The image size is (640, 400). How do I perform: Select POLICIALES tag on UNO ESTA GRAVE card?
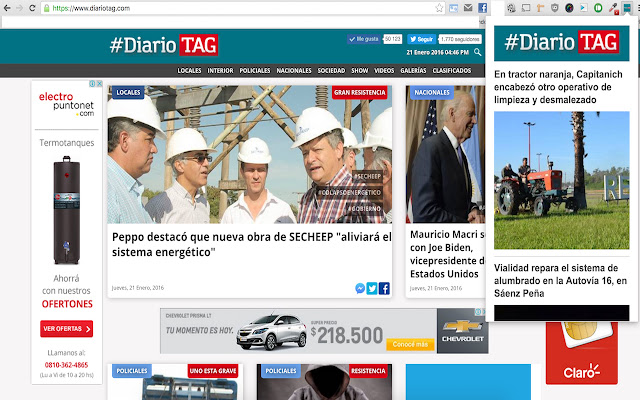(x=131, y=371)
